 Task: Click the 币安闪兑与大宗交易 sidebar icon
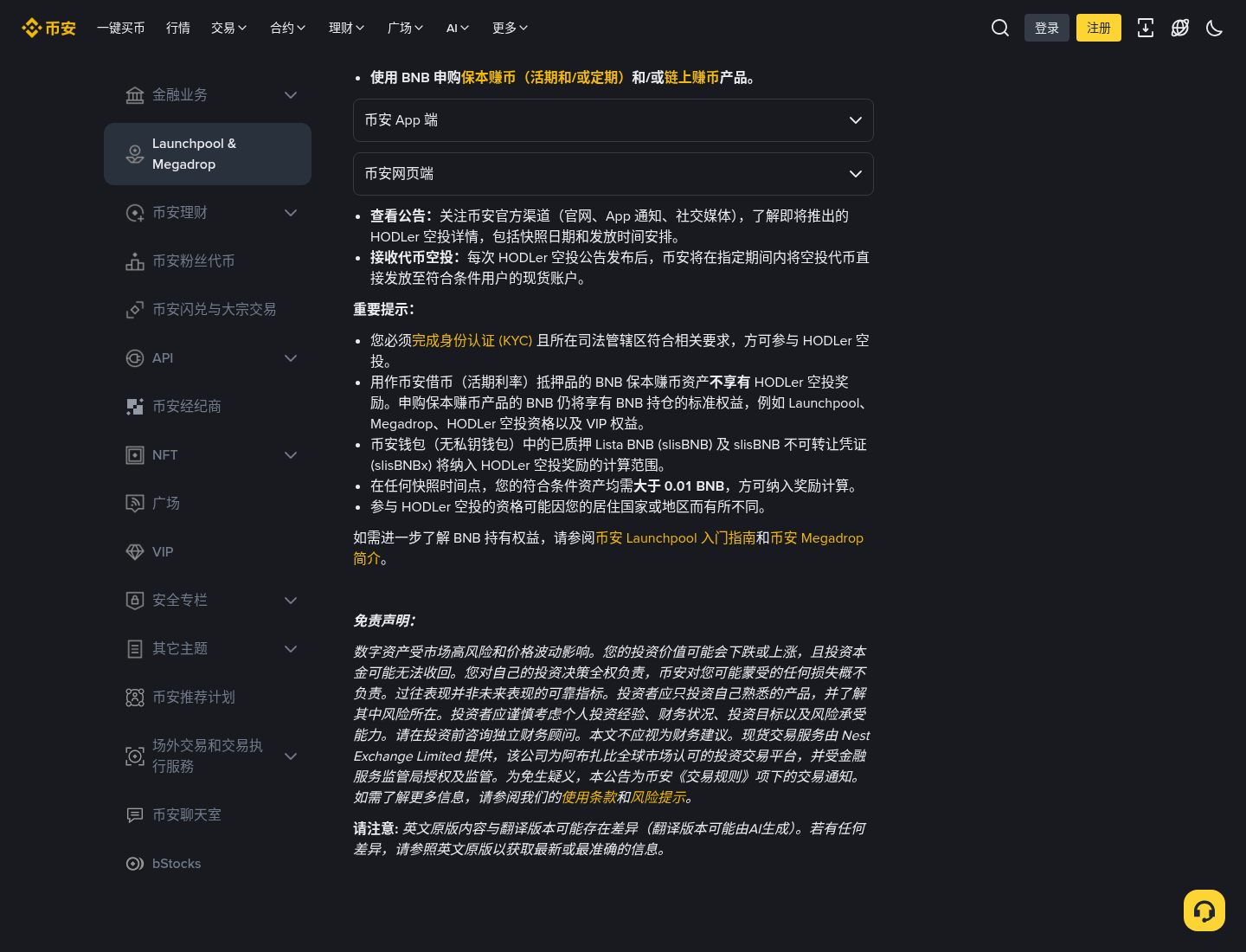(135, 310)
